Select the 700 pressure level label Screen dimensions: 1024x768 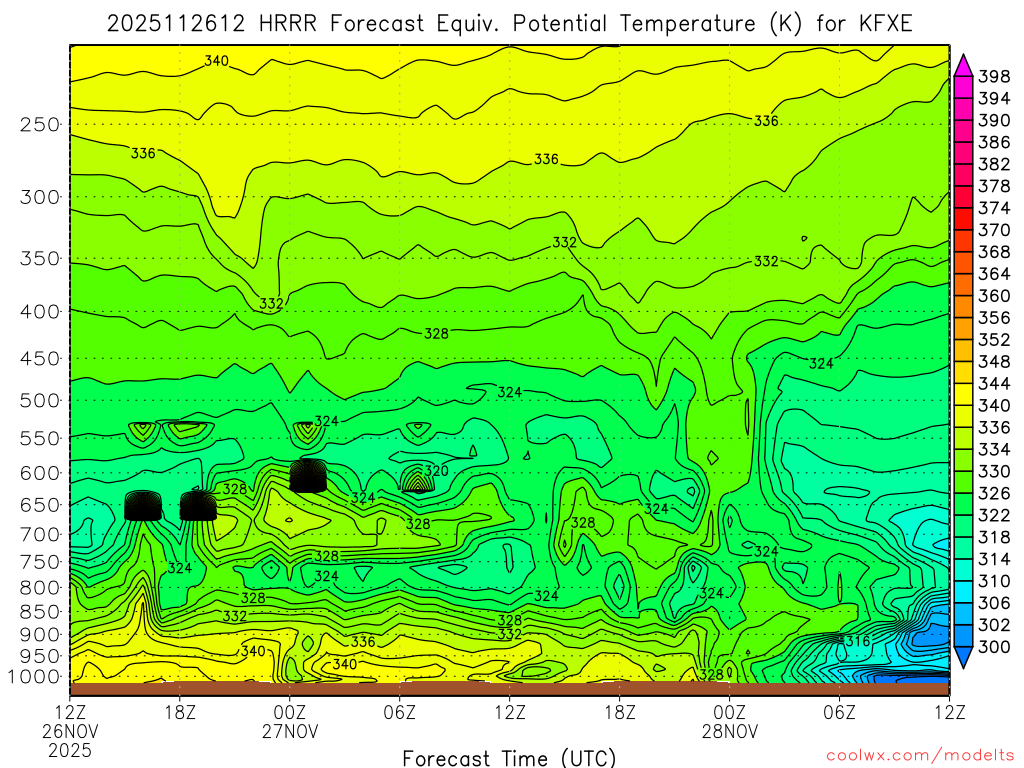click(x=40, y=535)
